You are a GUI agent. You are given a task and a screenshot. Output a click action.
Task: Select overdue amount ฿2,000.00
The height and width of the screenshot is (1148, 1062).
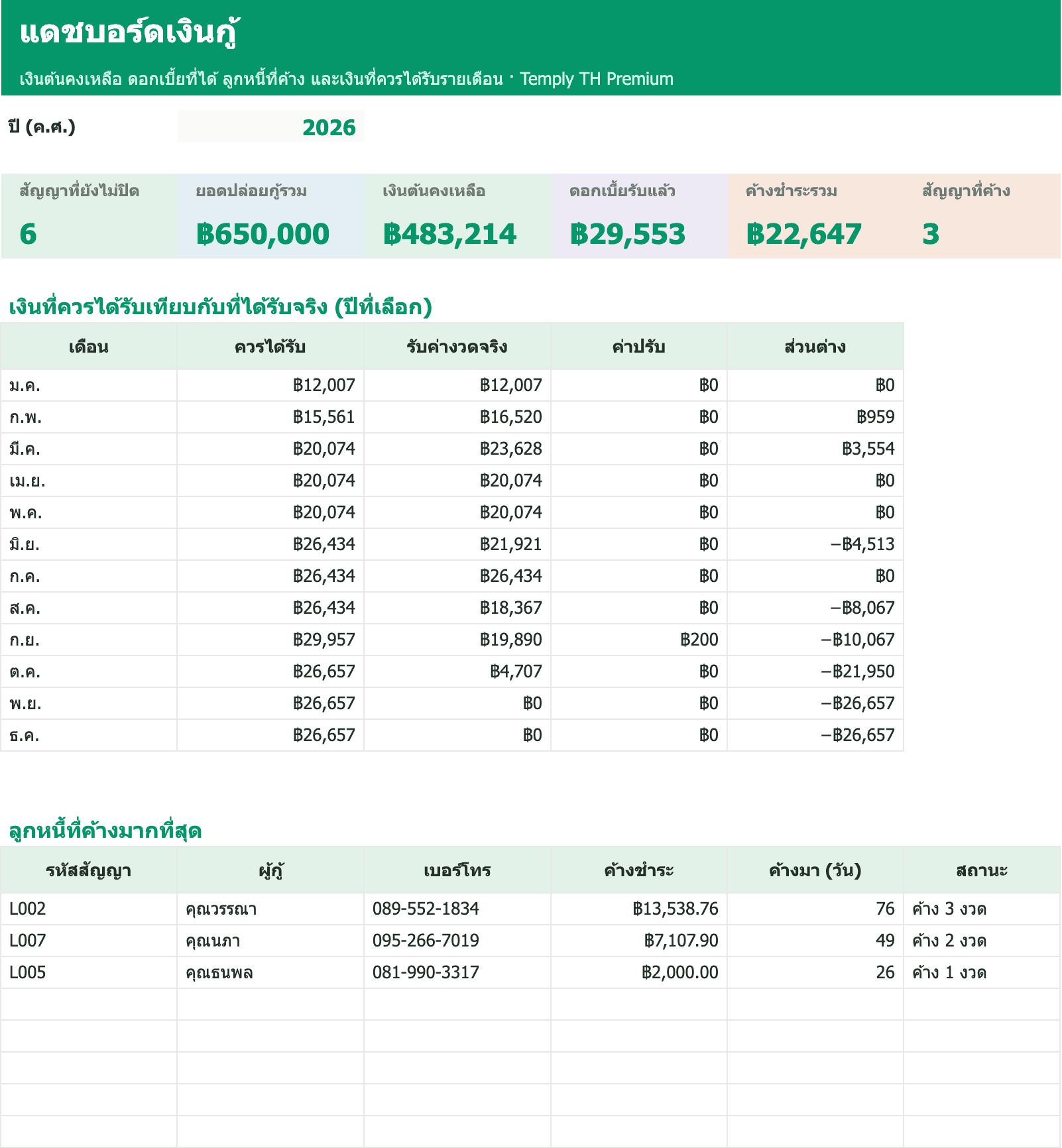click(x=639, y=972)
